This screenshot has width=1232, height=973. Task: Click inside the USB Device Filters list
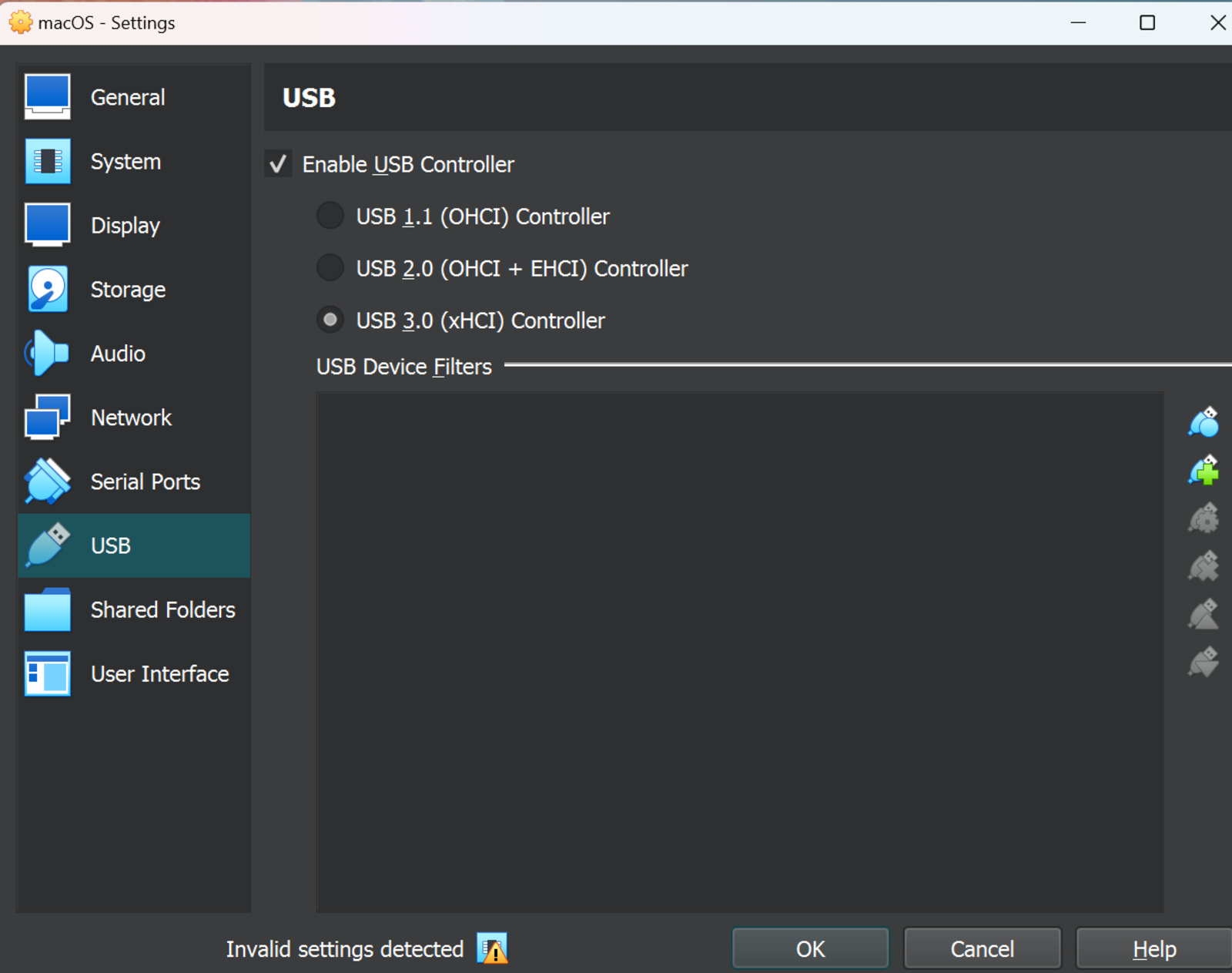click(x=739, y=655)
